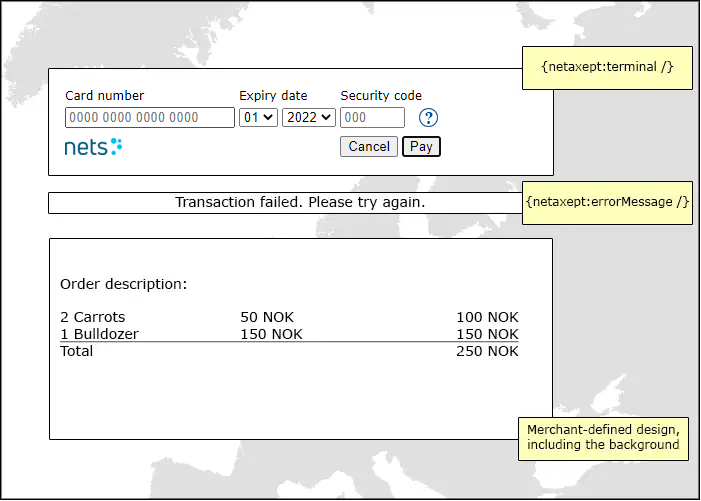
Task: Click the '{netaxept:errorMessage /}' note
Action: click(x=608, y=202)
